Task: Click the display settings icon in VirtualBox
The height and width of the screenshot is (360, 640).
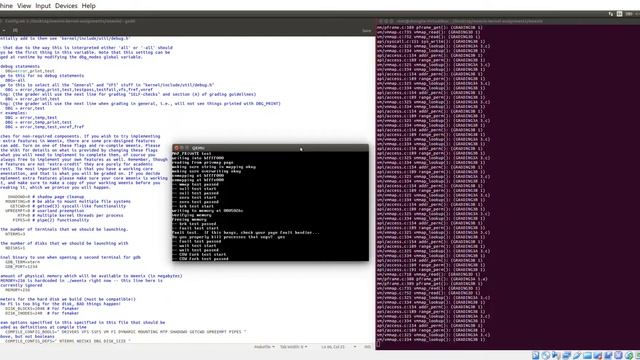Action: point(598,356)
